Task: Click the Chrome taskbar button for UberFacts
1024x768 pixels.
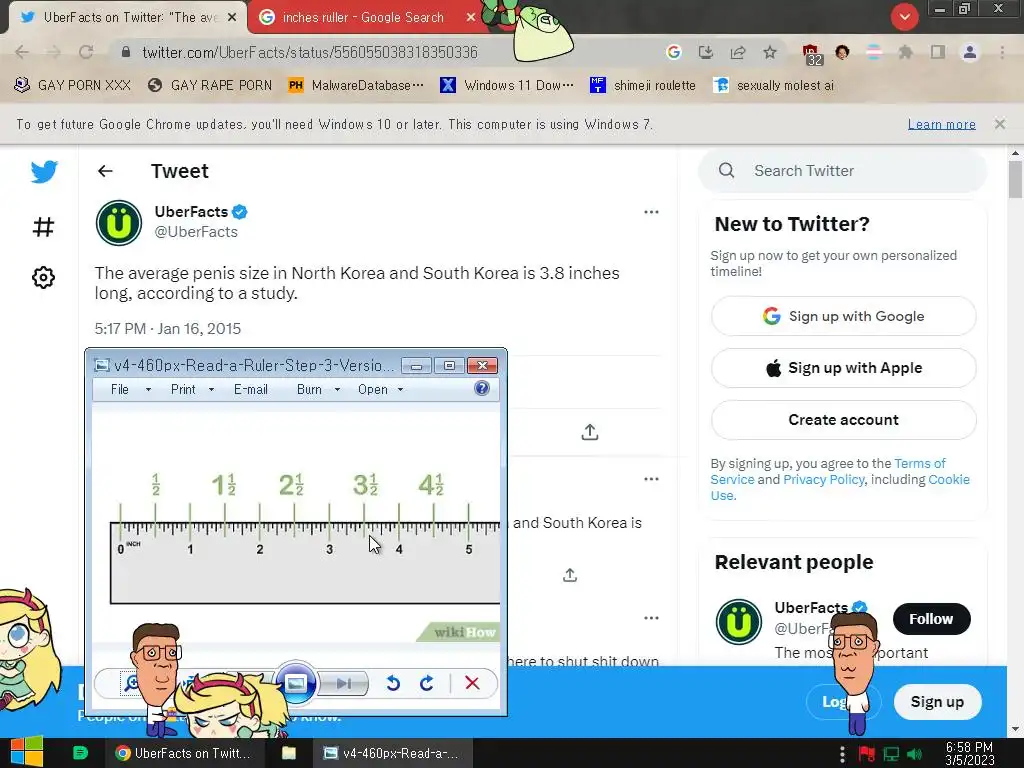Action: (185, 753)
